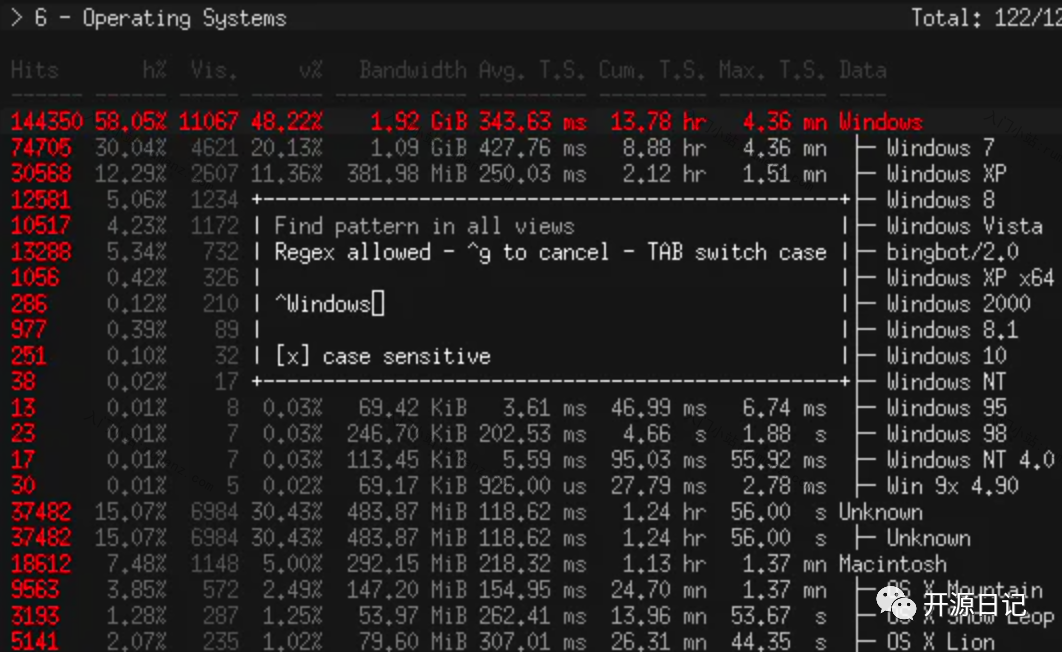Click the hits value 30568
Image resolution: width=1062 pixels, height=652 pixels.
(41, 174)
